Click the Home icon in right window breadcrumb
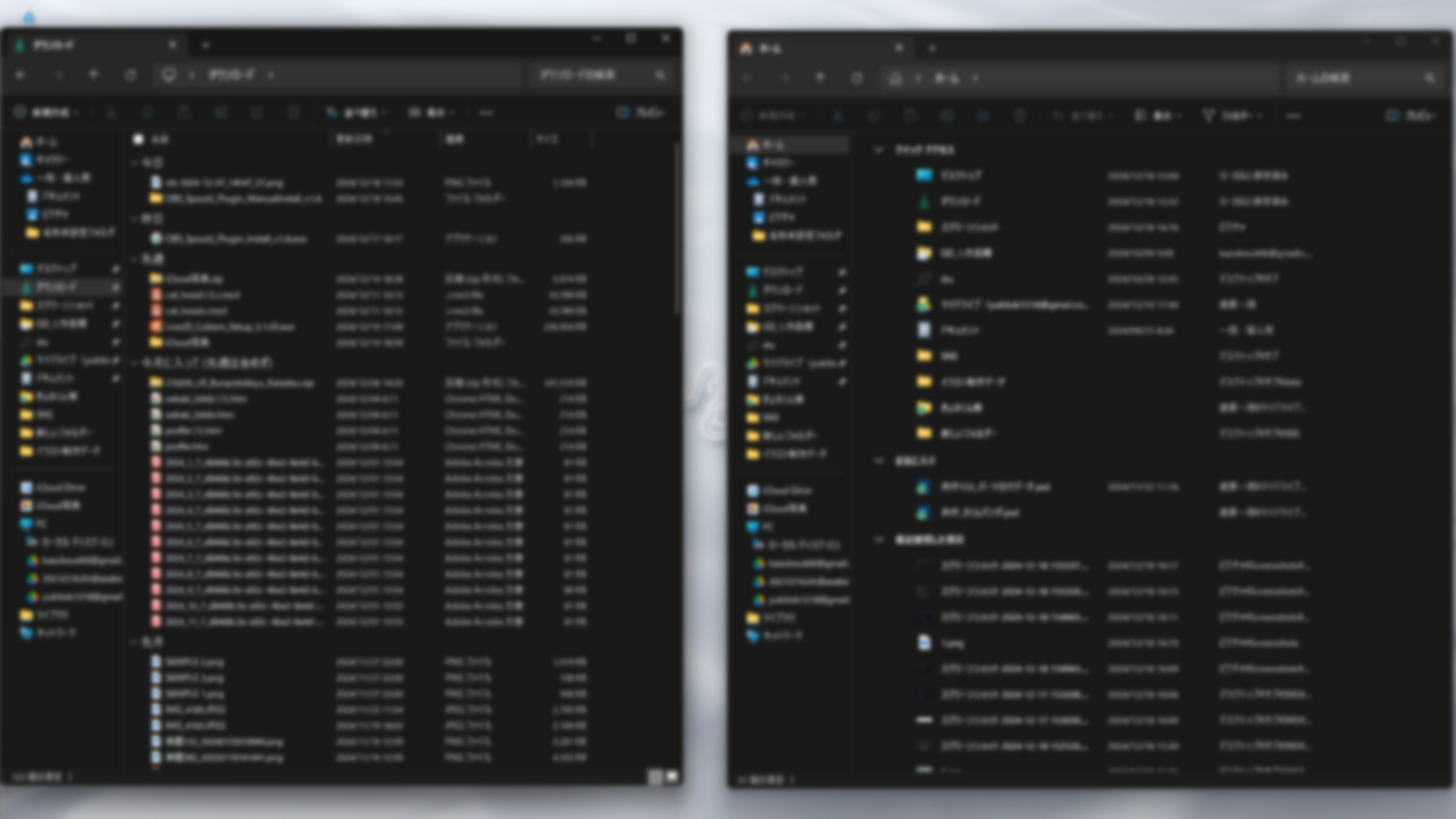This screenshot has height=819, width=1456. point(895,78)
